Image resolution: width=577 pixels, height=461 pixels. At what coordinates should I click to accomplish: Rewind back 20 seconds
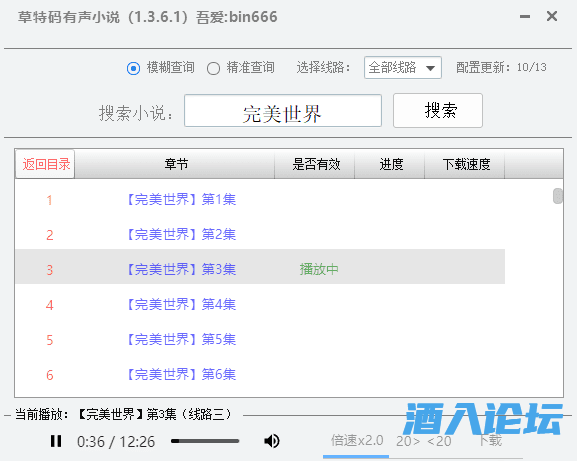click(x=439, y=441)
